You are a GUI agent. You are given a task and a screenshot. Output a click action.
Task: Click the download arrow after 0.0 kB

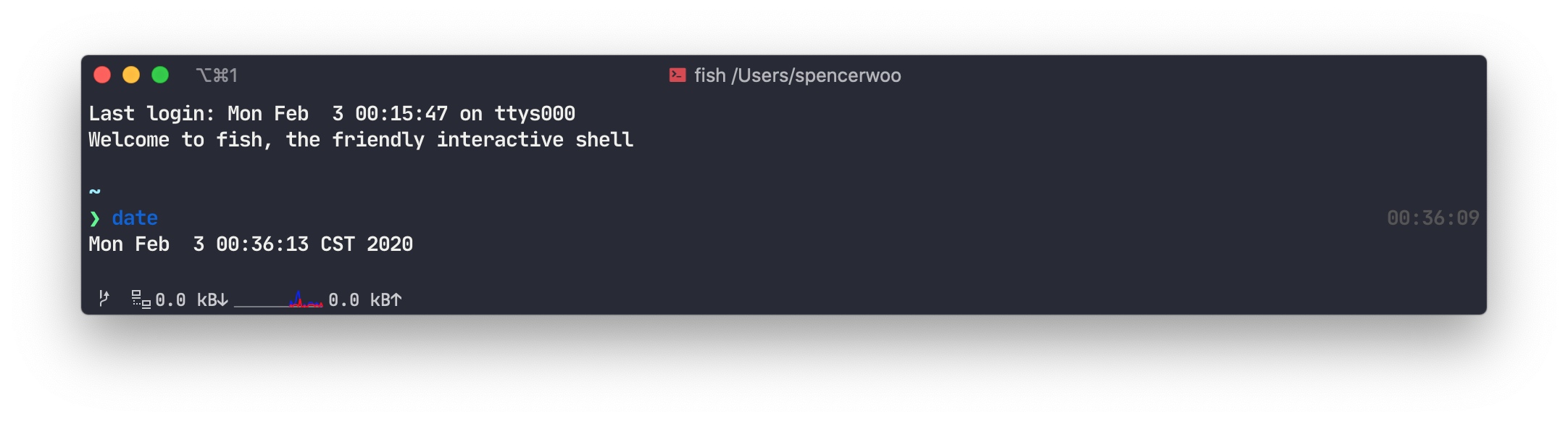pyautogui.click(x=222, y=299)
